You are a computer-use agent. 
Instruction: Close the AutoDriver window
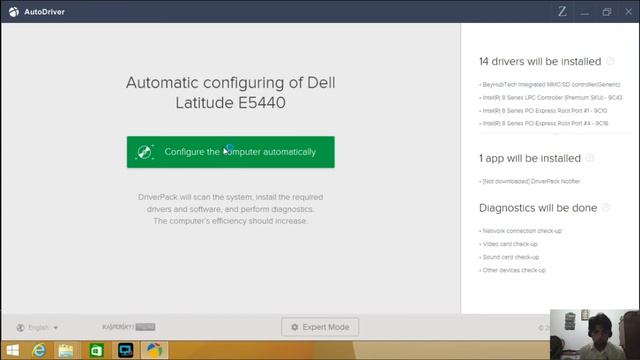pyautogui.click(x=629, y=12)
